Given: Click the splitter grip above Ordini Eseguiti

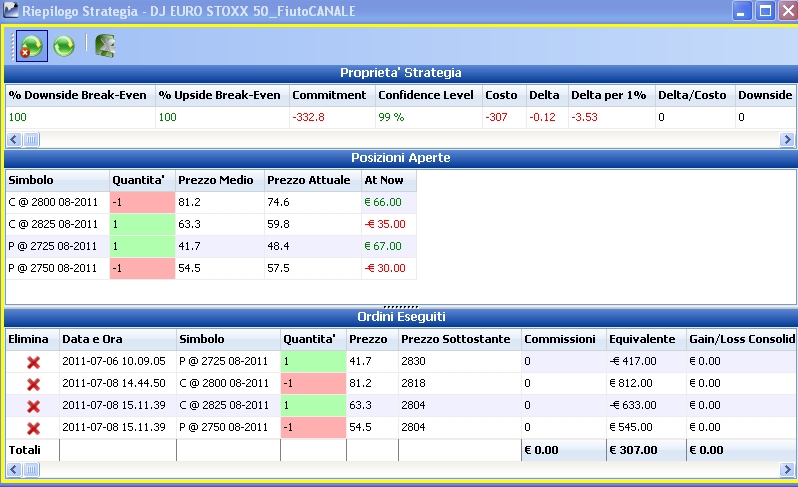Looking at the screenshot, I should [401, 307].
